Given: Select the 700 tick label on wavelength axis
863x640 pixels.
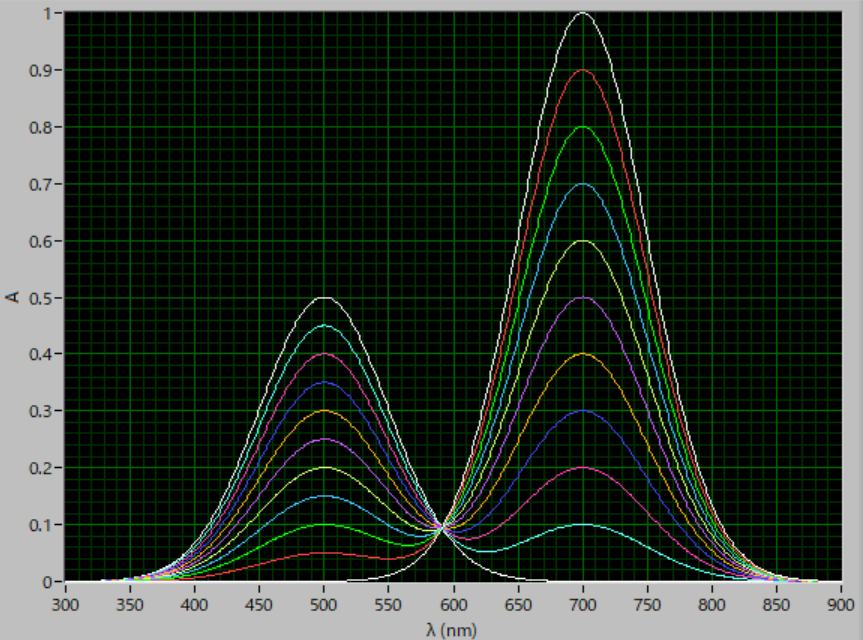Looking at the screenshot, I should pyautogui.click(x=583, y=604).
